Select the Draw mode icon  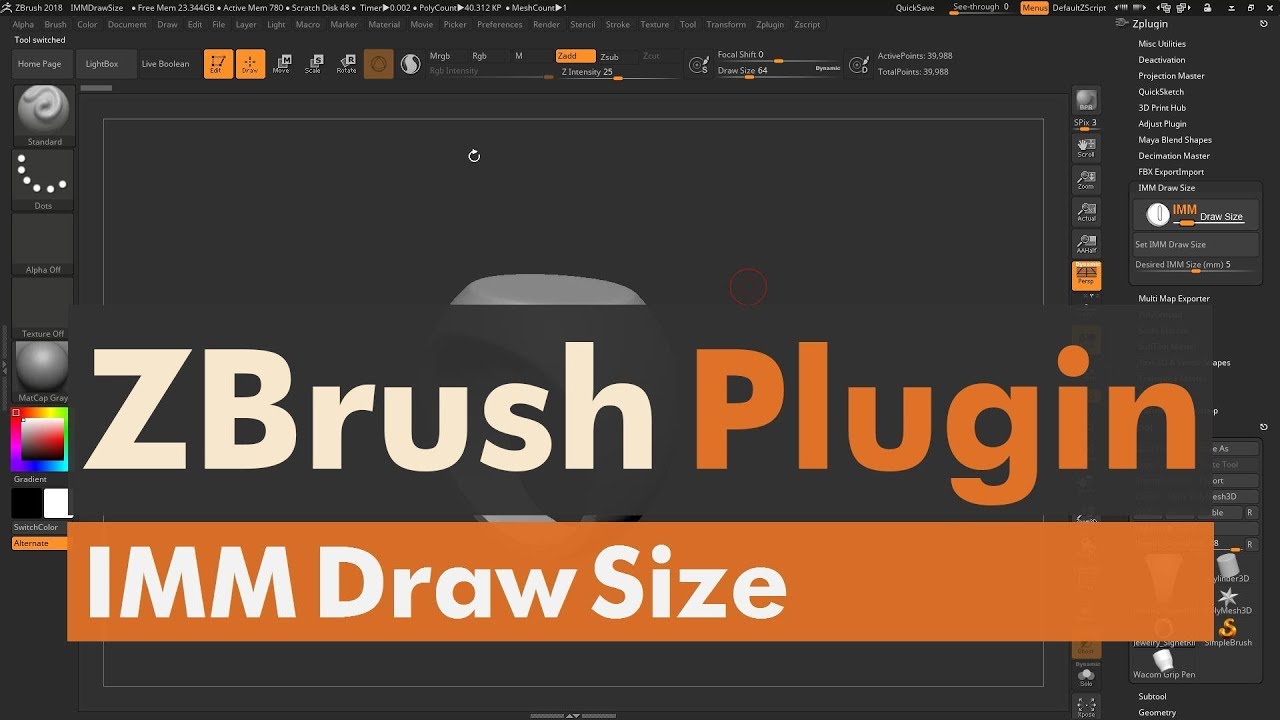[250, 64]
